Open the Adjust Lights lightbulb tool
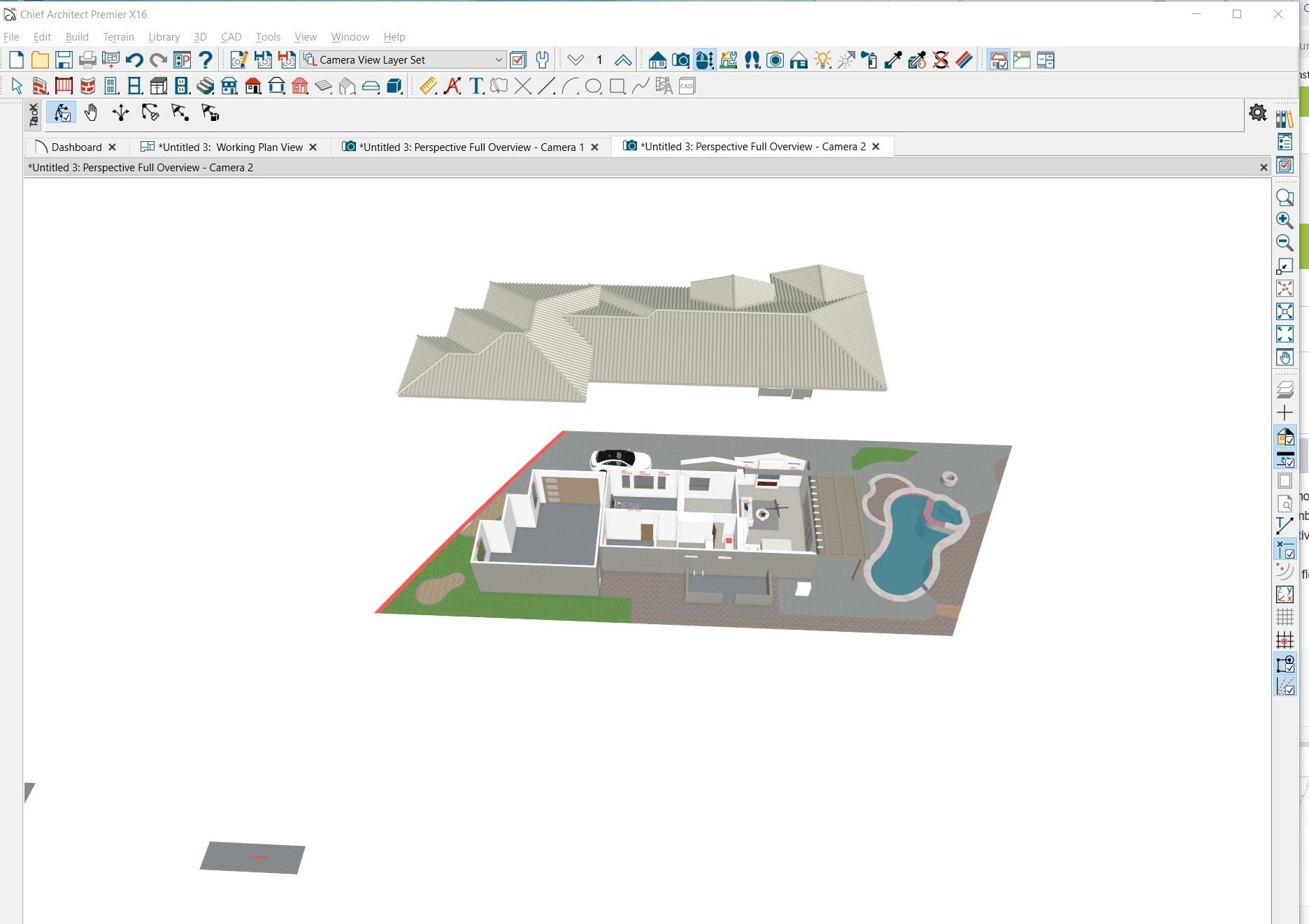 [x=822, y=60]
